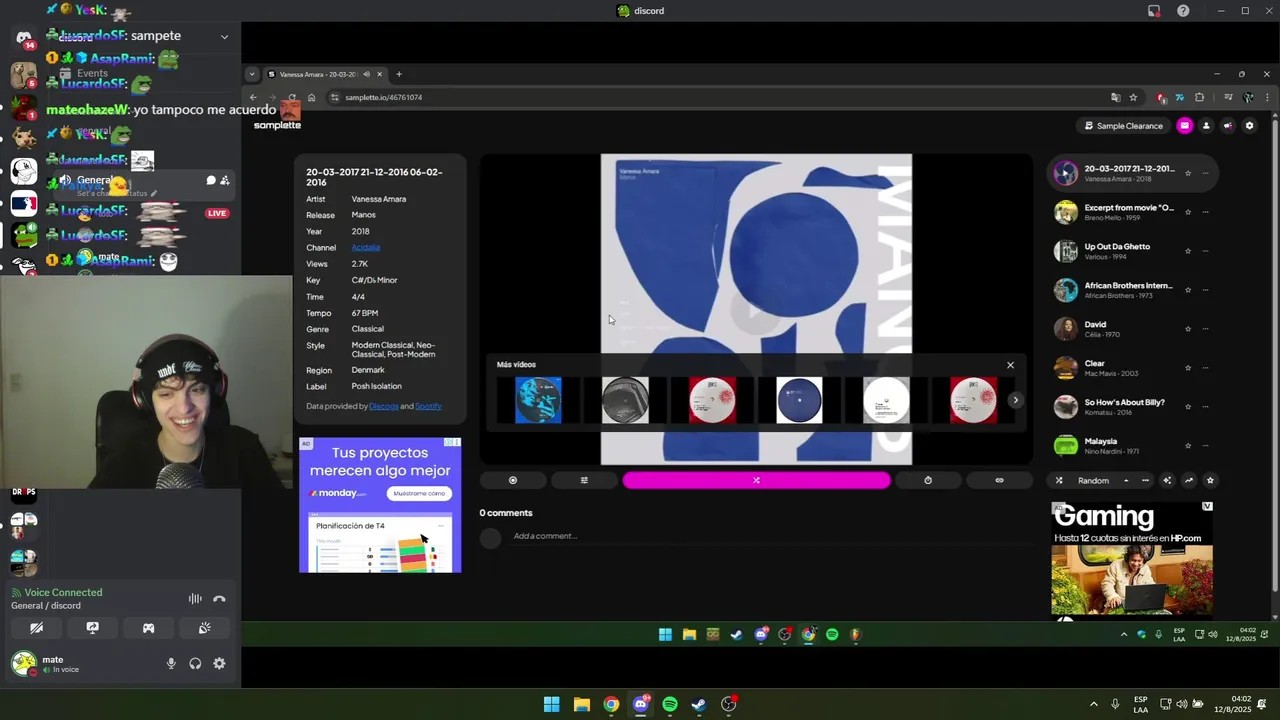Favorite Malaysia by Nino Nardini star

tap(1188, 446)
